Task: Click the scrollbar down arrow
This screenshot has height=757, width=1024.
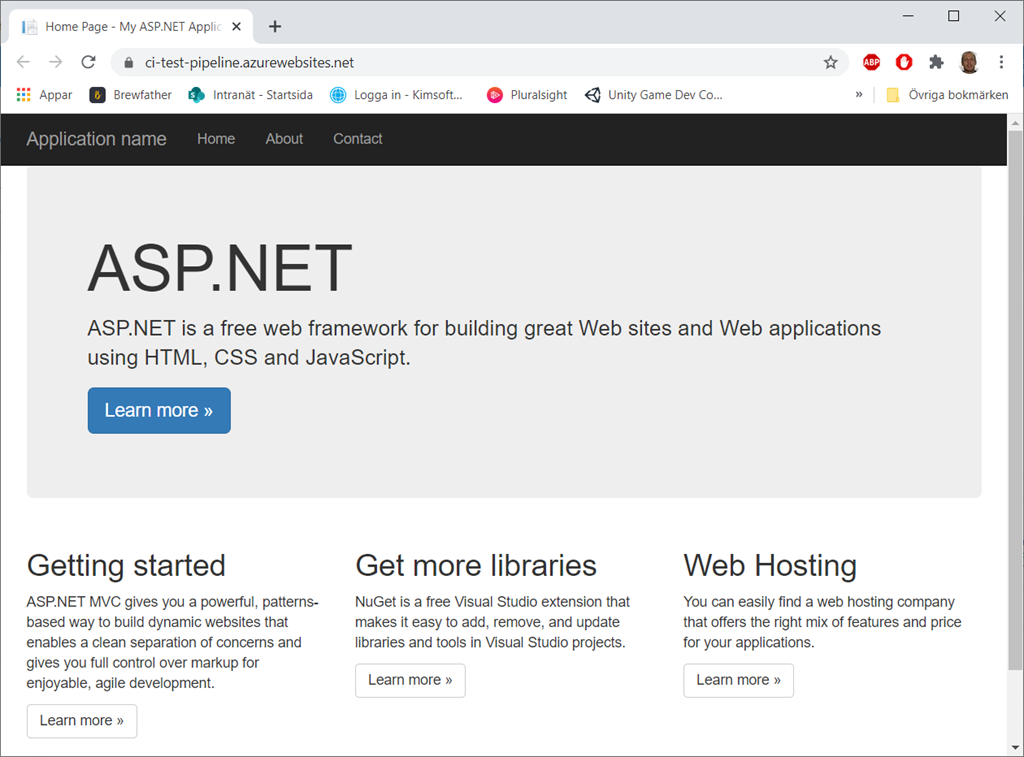Action: pos(1016,748)
